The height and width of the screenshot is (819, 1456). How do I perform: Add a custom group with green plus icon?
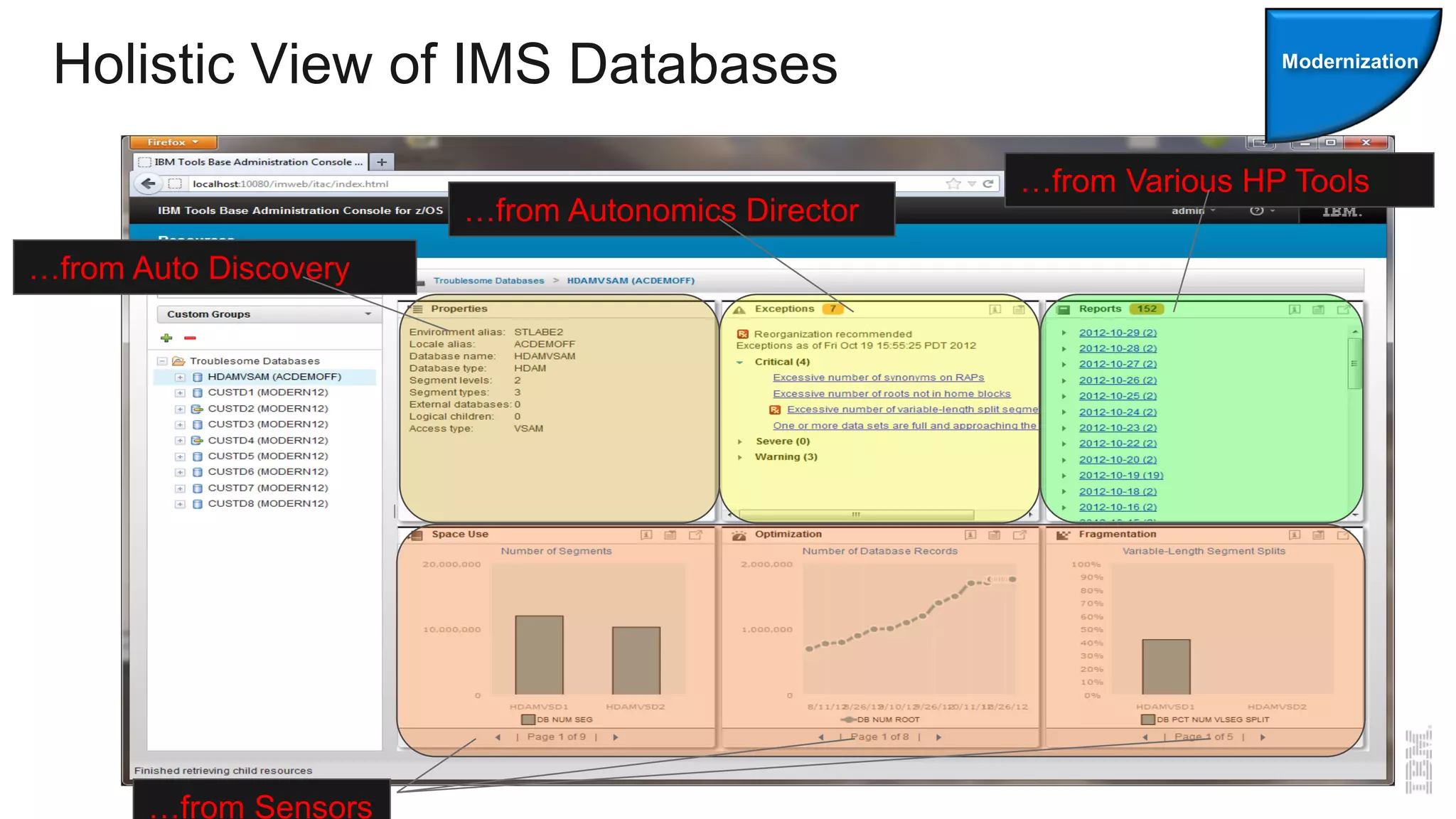click(x=166, y=338)
